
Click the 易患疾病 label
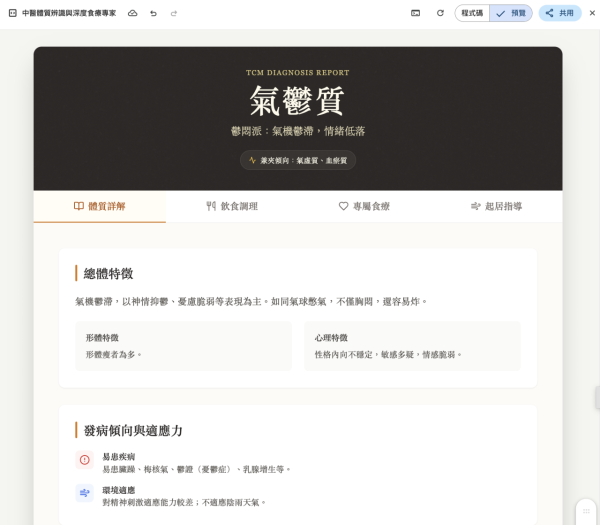click(x=119, y=457)
